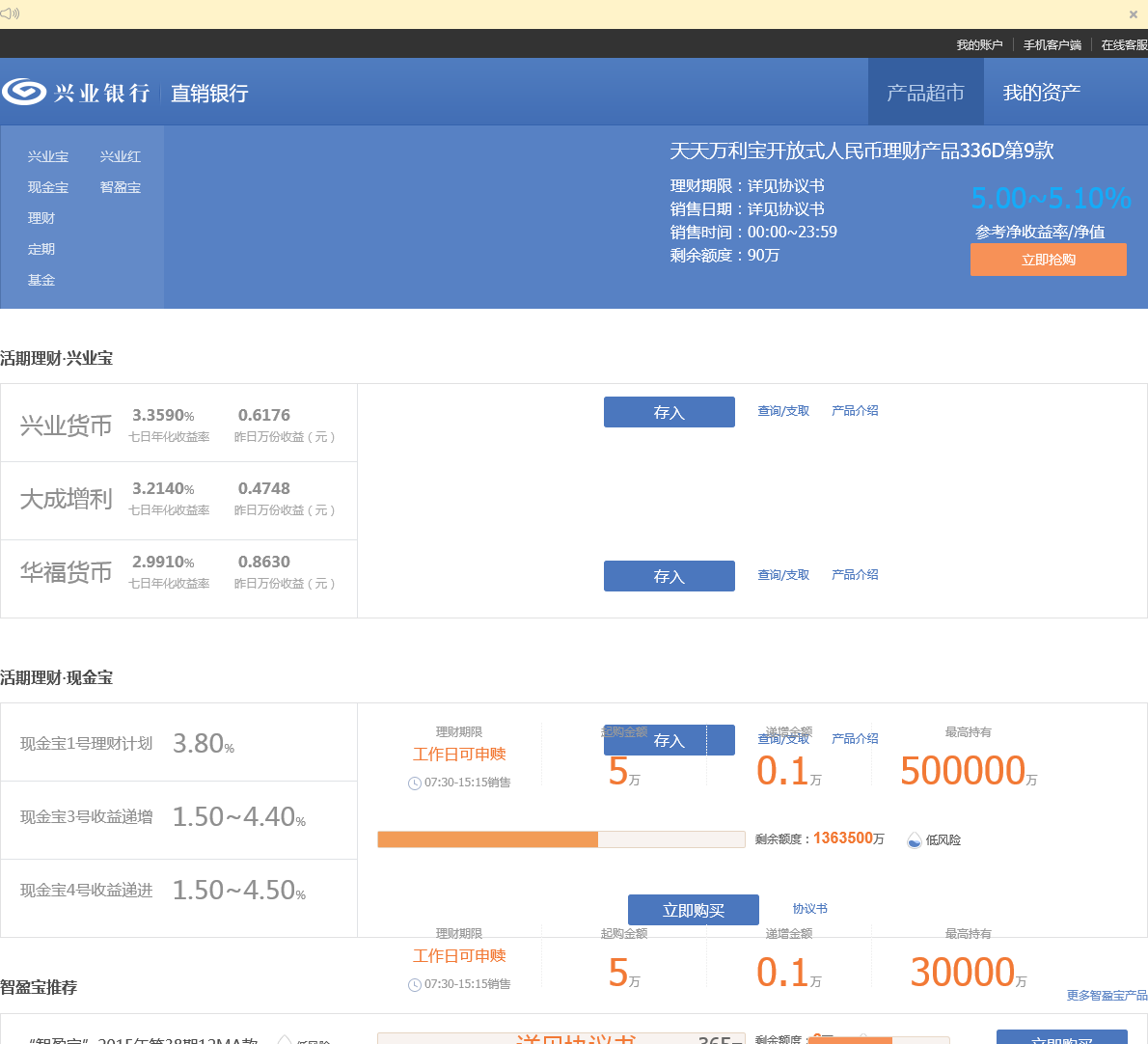Select 现金宝3号收益递增 row
The image size is (1148, 1044).
click(178, 820)
